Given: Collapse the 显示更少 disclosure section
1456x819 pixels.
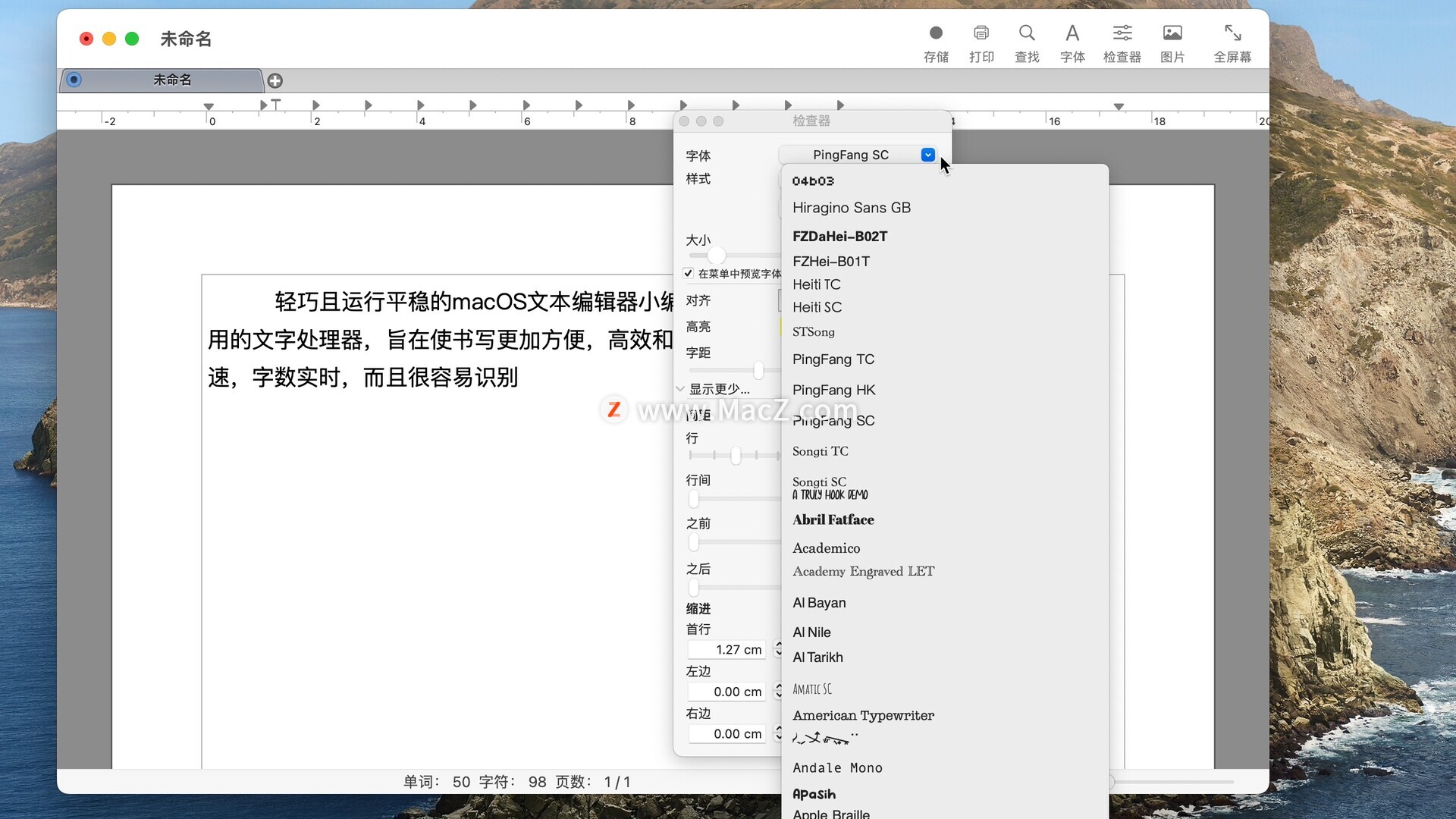Looking at the screenshot, I should coord(680,389).
